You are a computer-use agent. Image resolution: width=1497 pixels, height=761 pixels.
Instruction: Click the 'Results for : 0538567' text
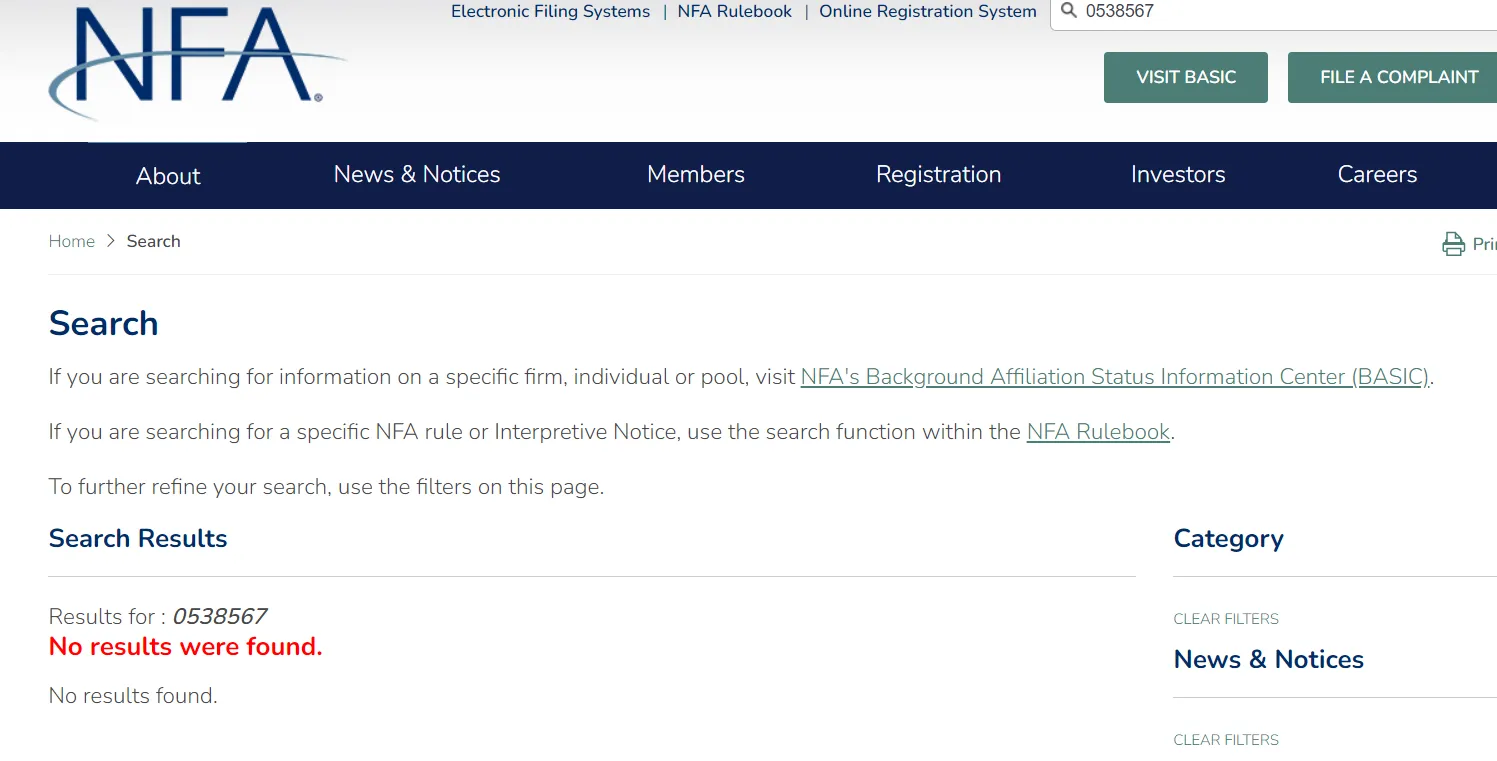tap(158, 616)
